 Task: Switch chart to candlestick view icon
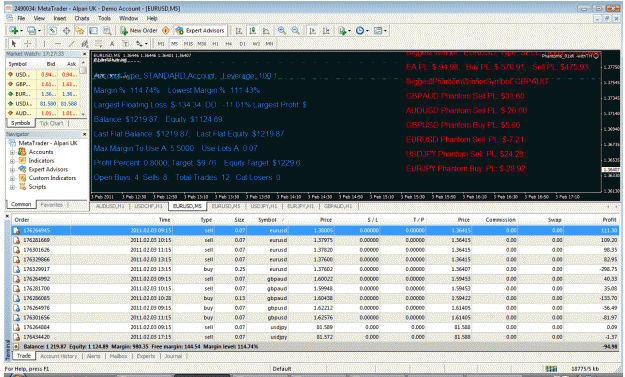(x=252, y=31)
